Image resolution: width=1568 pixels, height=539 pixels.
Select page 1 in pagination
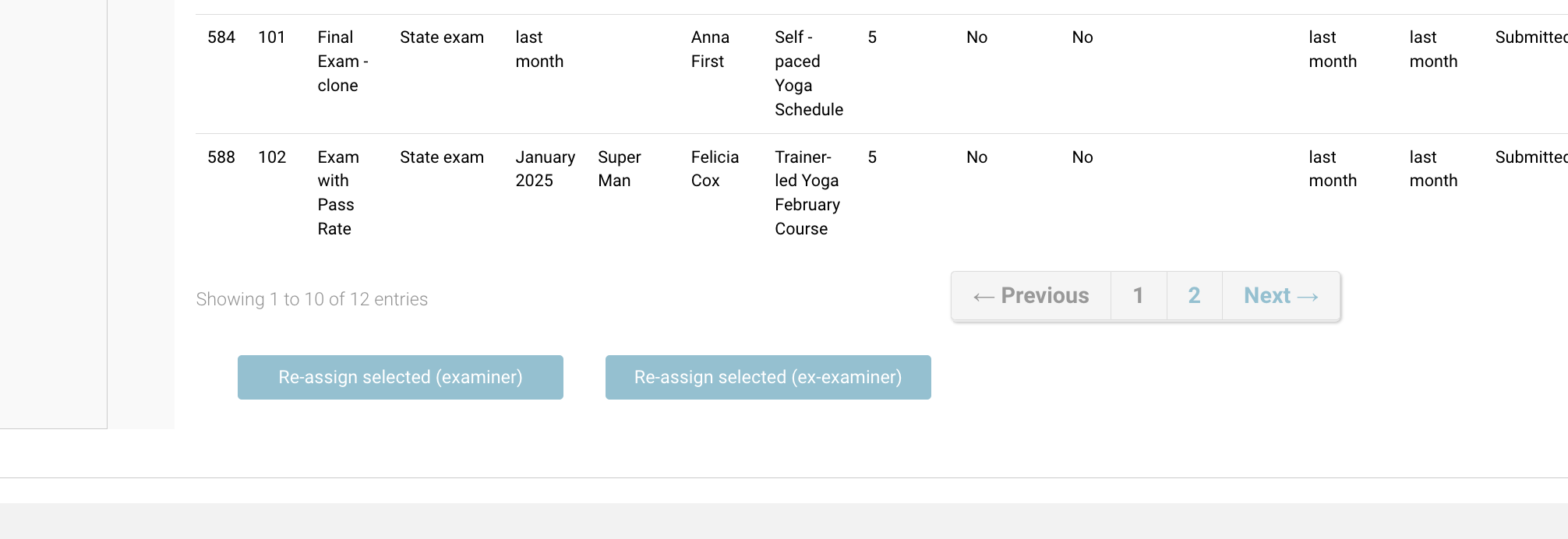pyautogui.click(x=1138, y=296)
